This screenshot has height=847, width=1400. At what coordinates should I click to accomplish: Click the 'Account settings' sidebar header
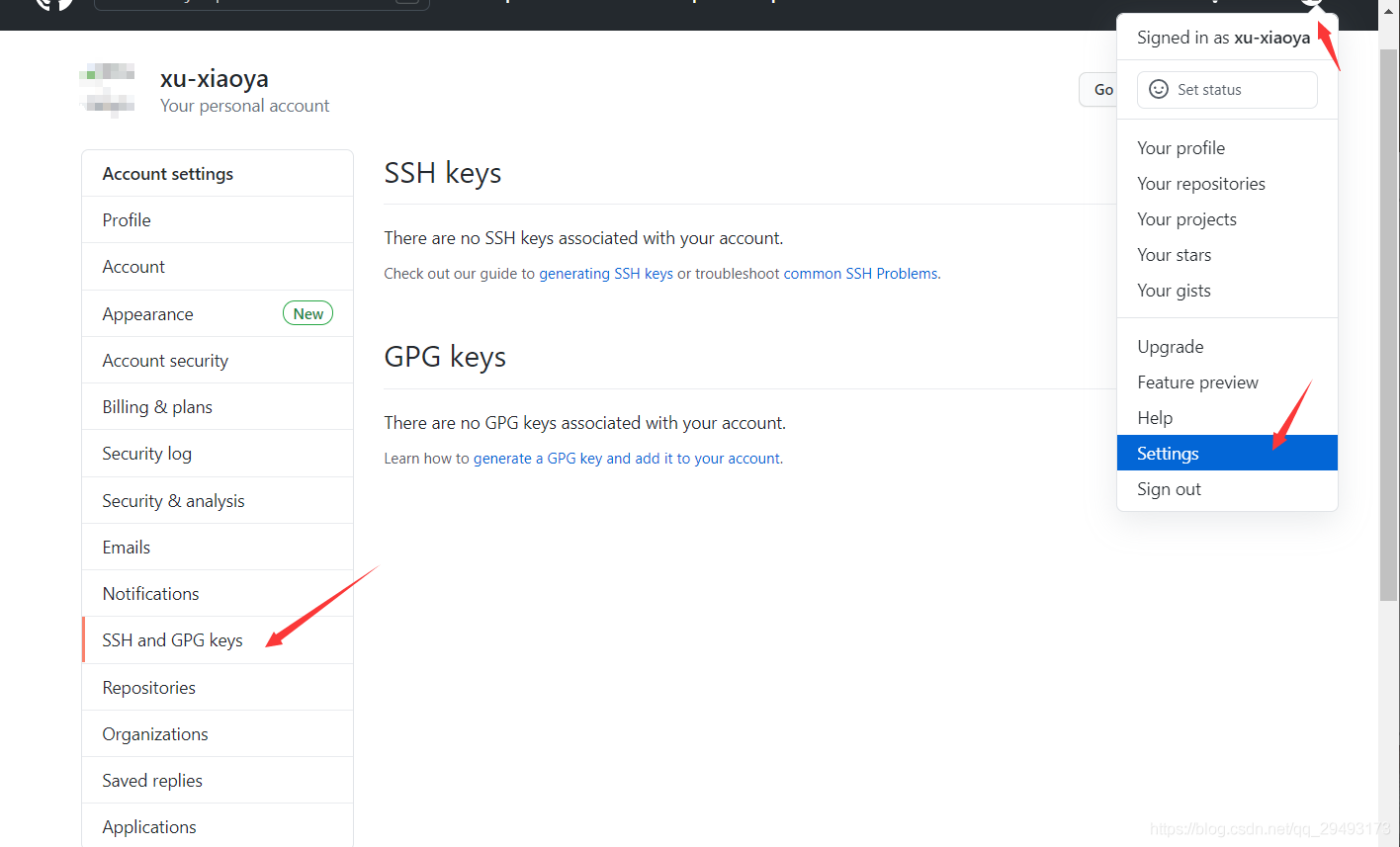pyautogui.click(x=218, y=173)
